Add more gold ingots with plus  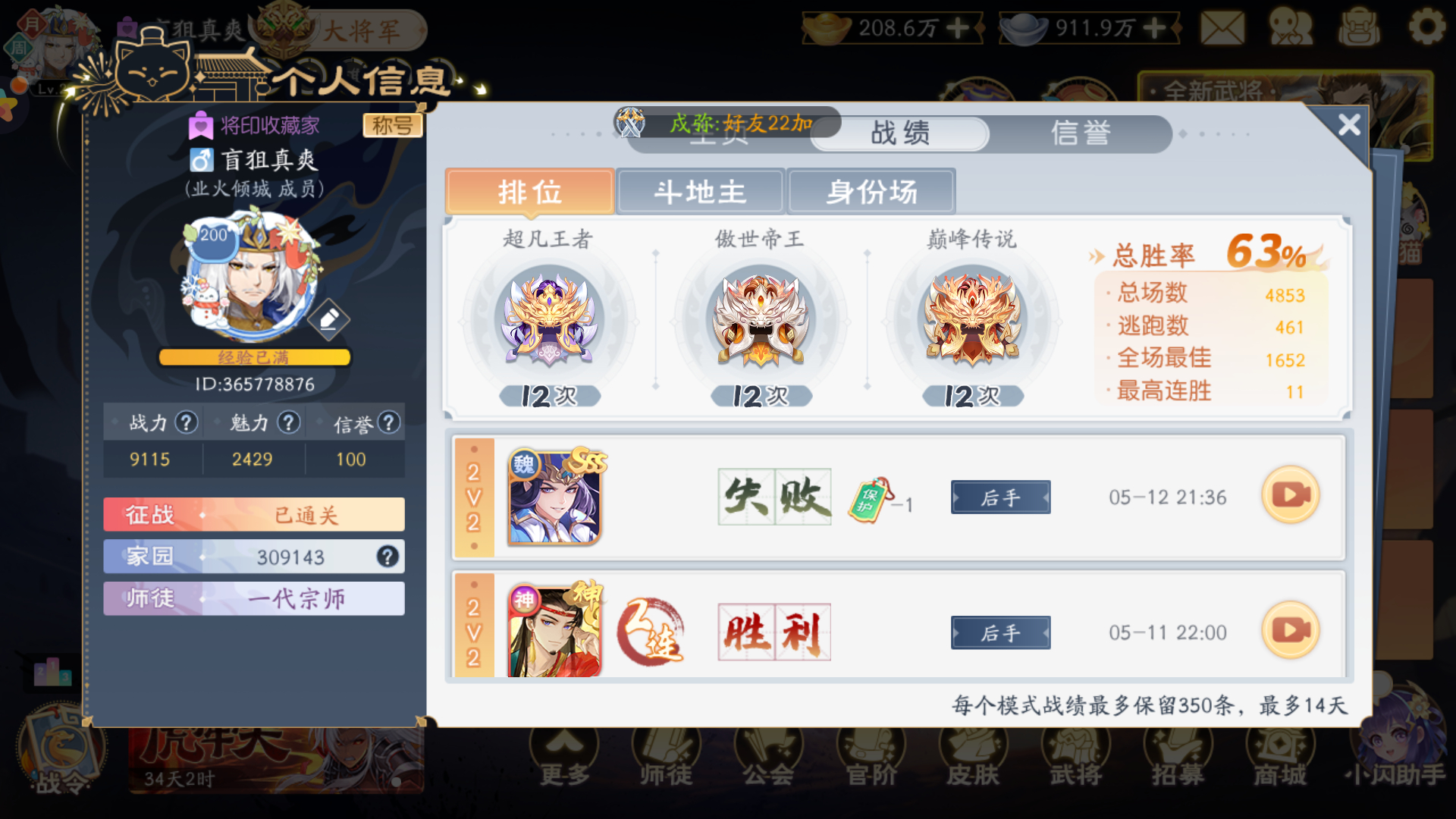(x=957, y=28)
